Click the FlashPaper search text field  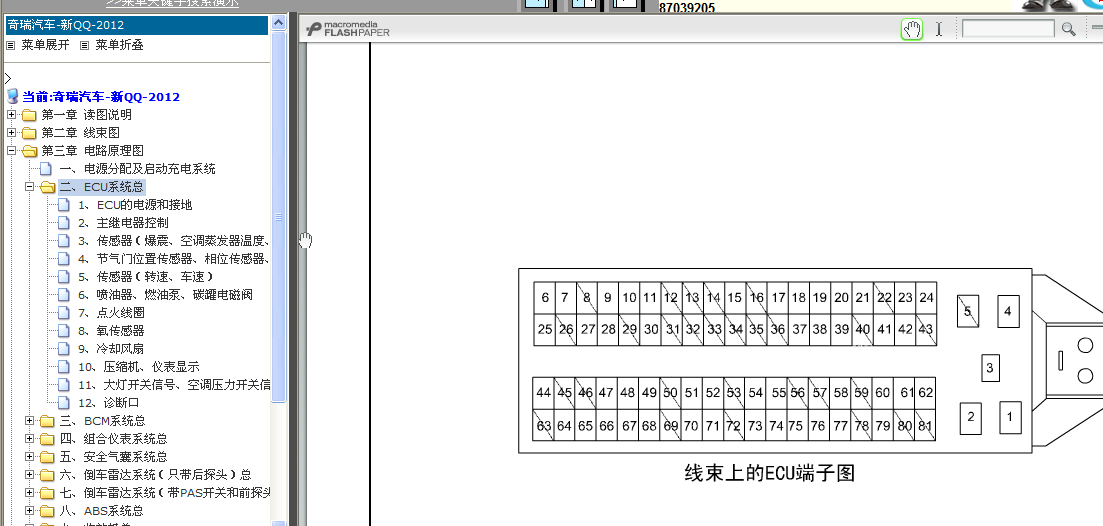pos(1008,29)
